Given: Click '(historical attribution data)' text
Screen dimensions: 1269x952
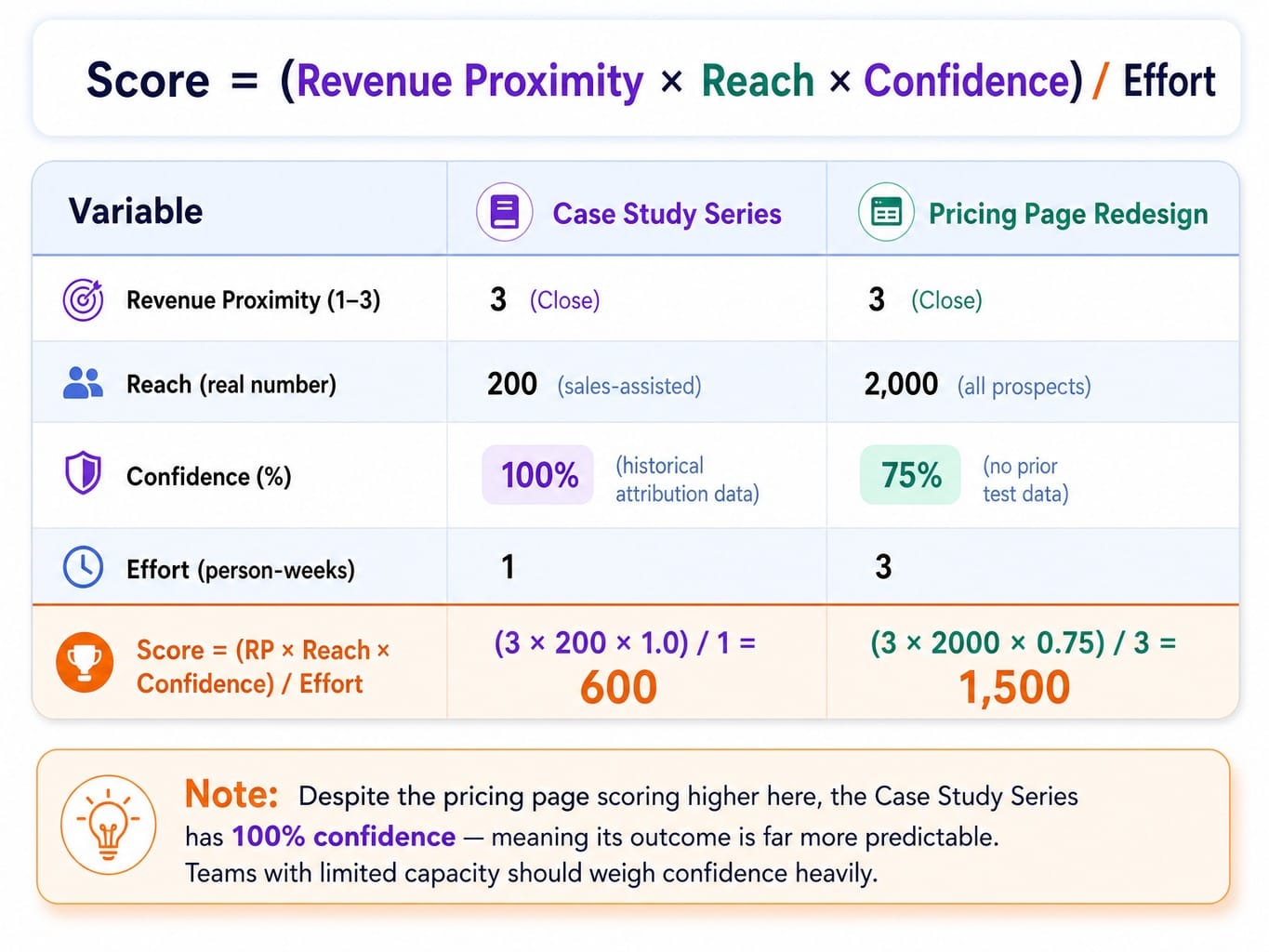Looking at the screenshot, I should pyautogui.click(x=687, y=479).
